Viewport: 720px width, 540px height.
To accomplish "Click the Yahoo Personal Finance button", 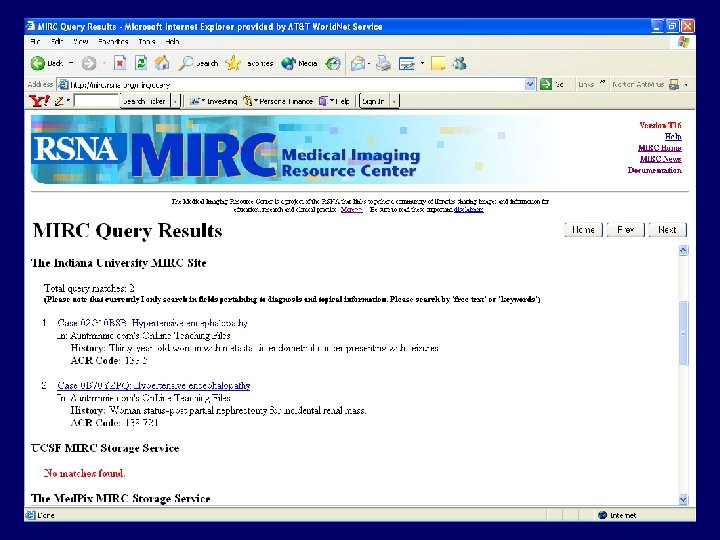I will pos(278,101).
